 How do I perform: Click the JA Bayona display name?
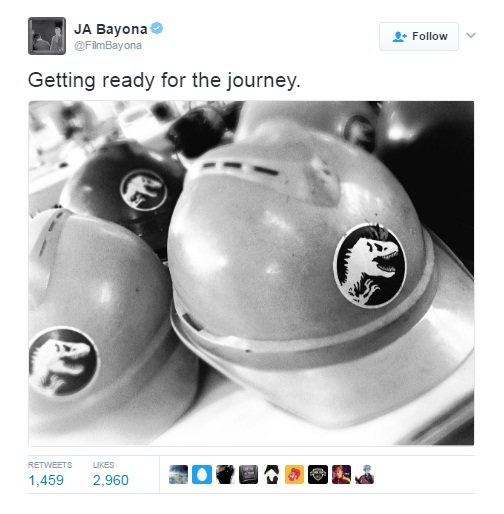[x=111, y=29]
